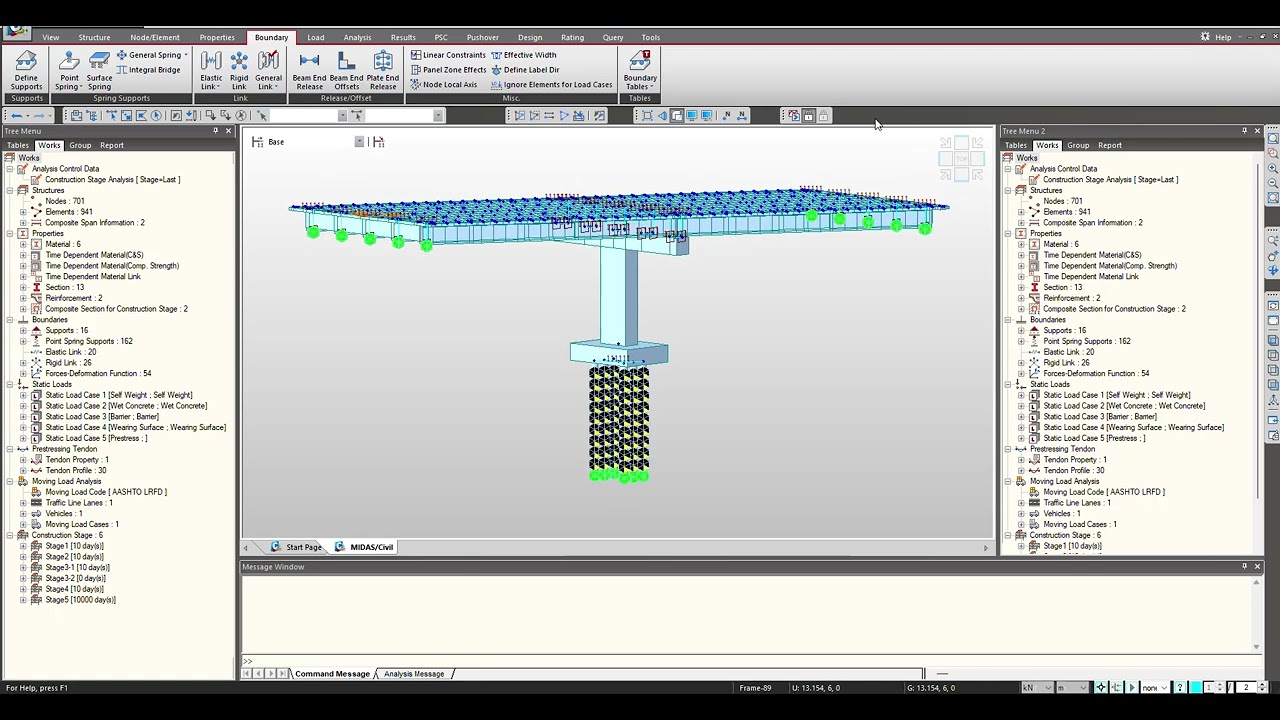
Task: Click the undo arrow in the toolbar
Action: (x=17, y=116)
